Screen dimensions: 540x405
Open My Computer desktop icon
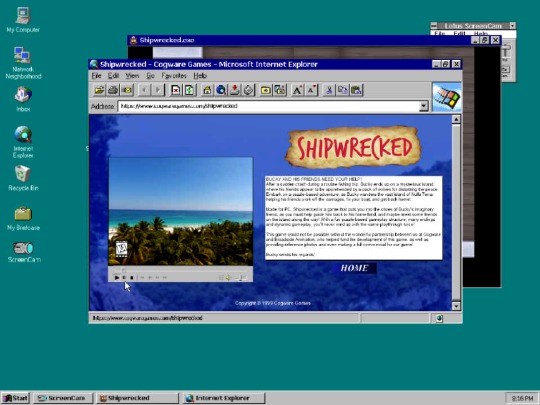coord(23,20)
